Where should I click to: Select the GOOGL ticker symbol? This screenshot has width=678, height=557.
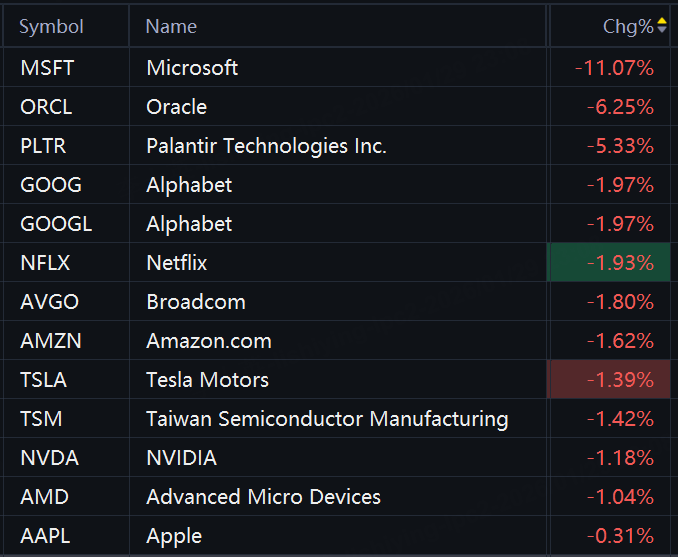(x=56, y=224)
